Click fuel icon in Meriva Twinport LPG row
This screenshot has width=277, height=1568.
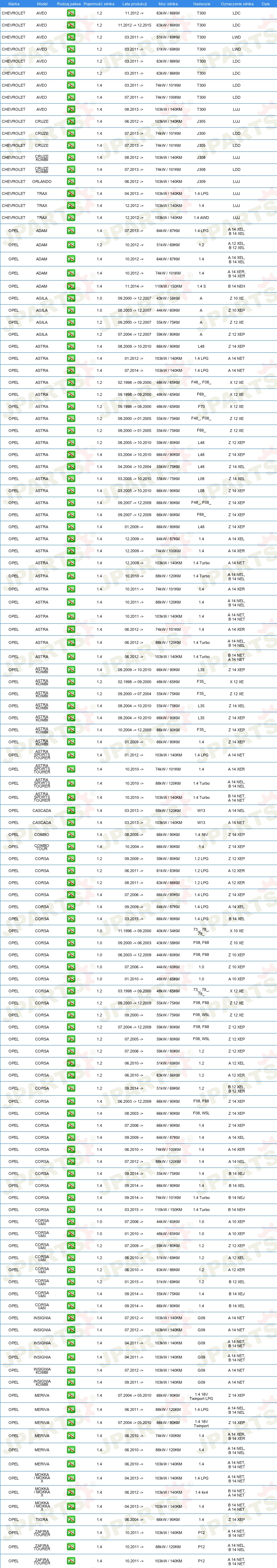pyautogui.click(x=71, y=1396)
